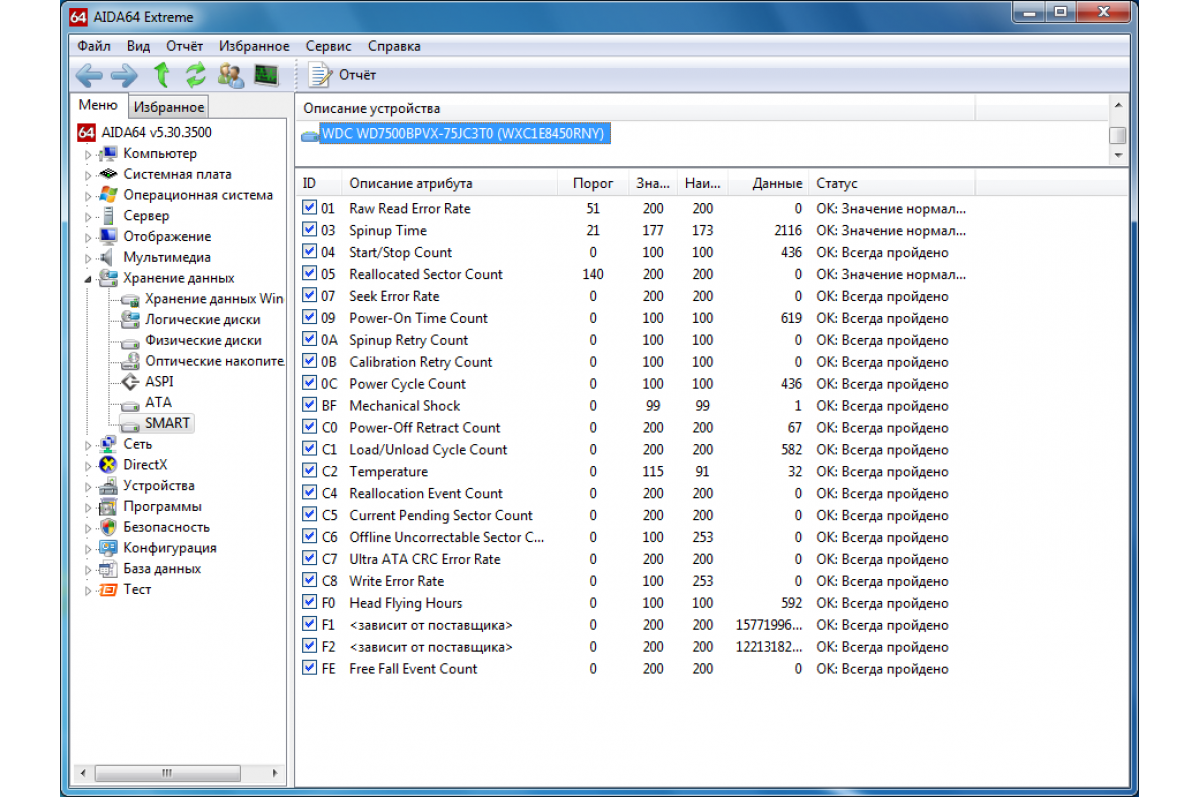1200x797 pixels.
Task: Click the Отчёт report toolbar button
Action: [343, 75]
